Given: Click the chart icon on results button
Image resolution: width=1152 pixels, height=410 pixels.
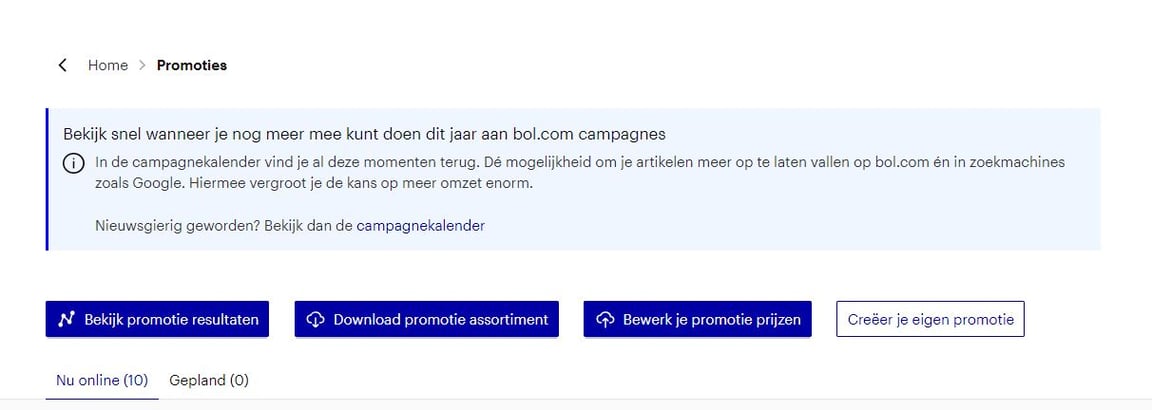Looking at the screenshot, I should (x=66, y=320).
